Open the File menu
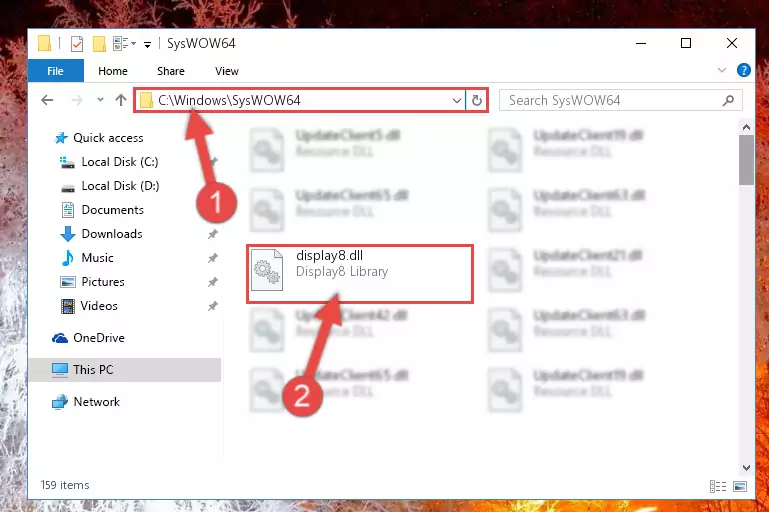769x512 pixels. click(55, 71)
